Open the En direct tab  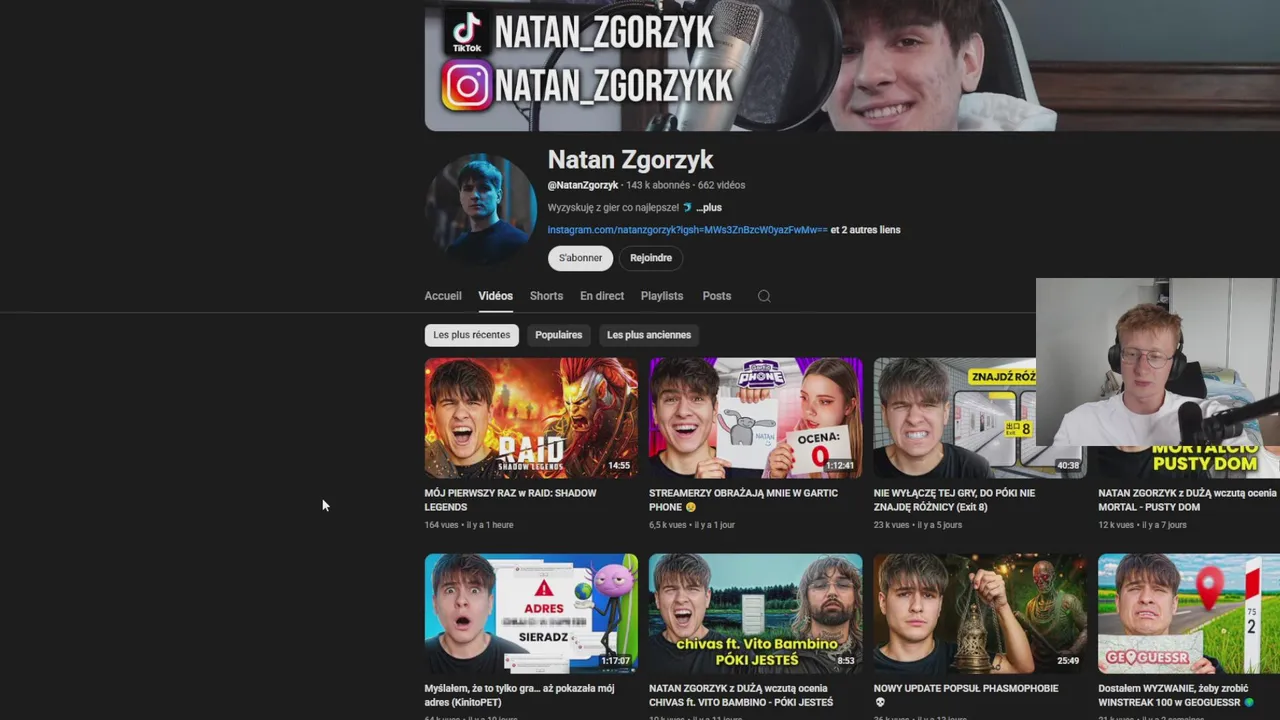click(602, 296)
